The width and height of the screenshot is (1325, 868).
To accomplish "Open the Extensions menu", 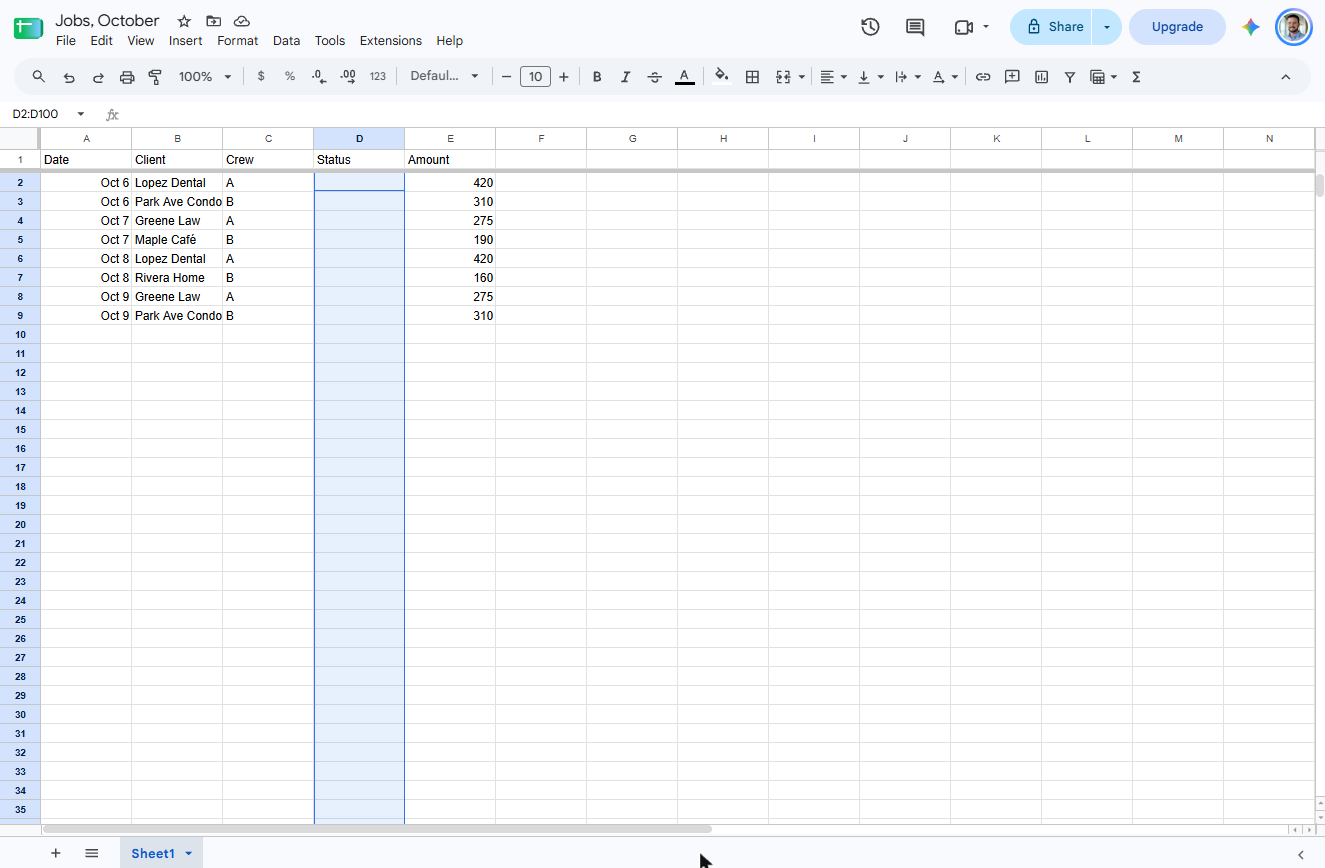I will coord(391,41).
